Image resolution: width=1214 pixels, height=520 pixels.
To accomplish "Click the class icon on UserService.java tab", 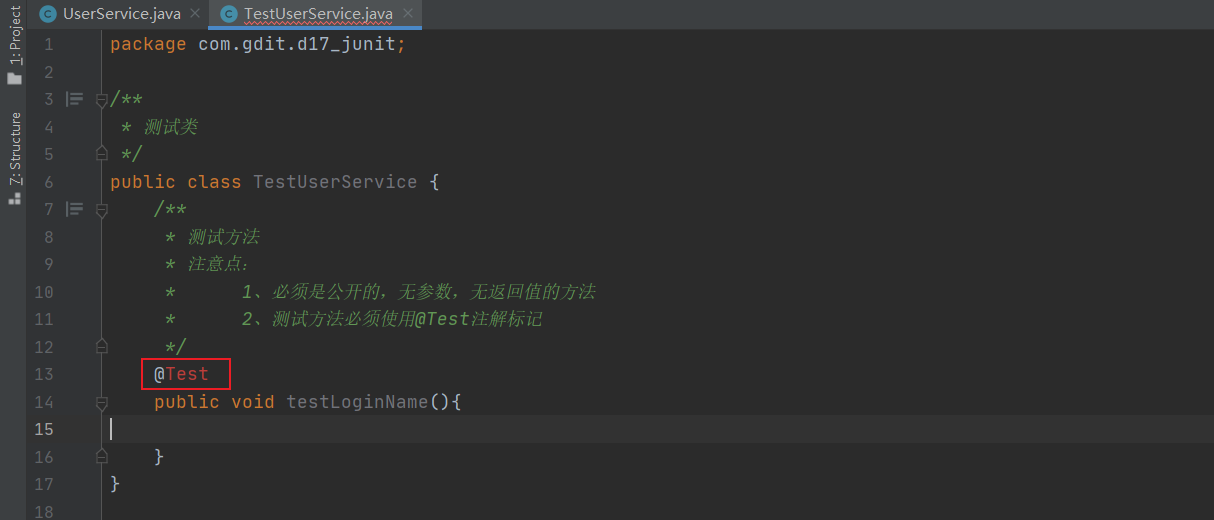I will pos(47,13).
